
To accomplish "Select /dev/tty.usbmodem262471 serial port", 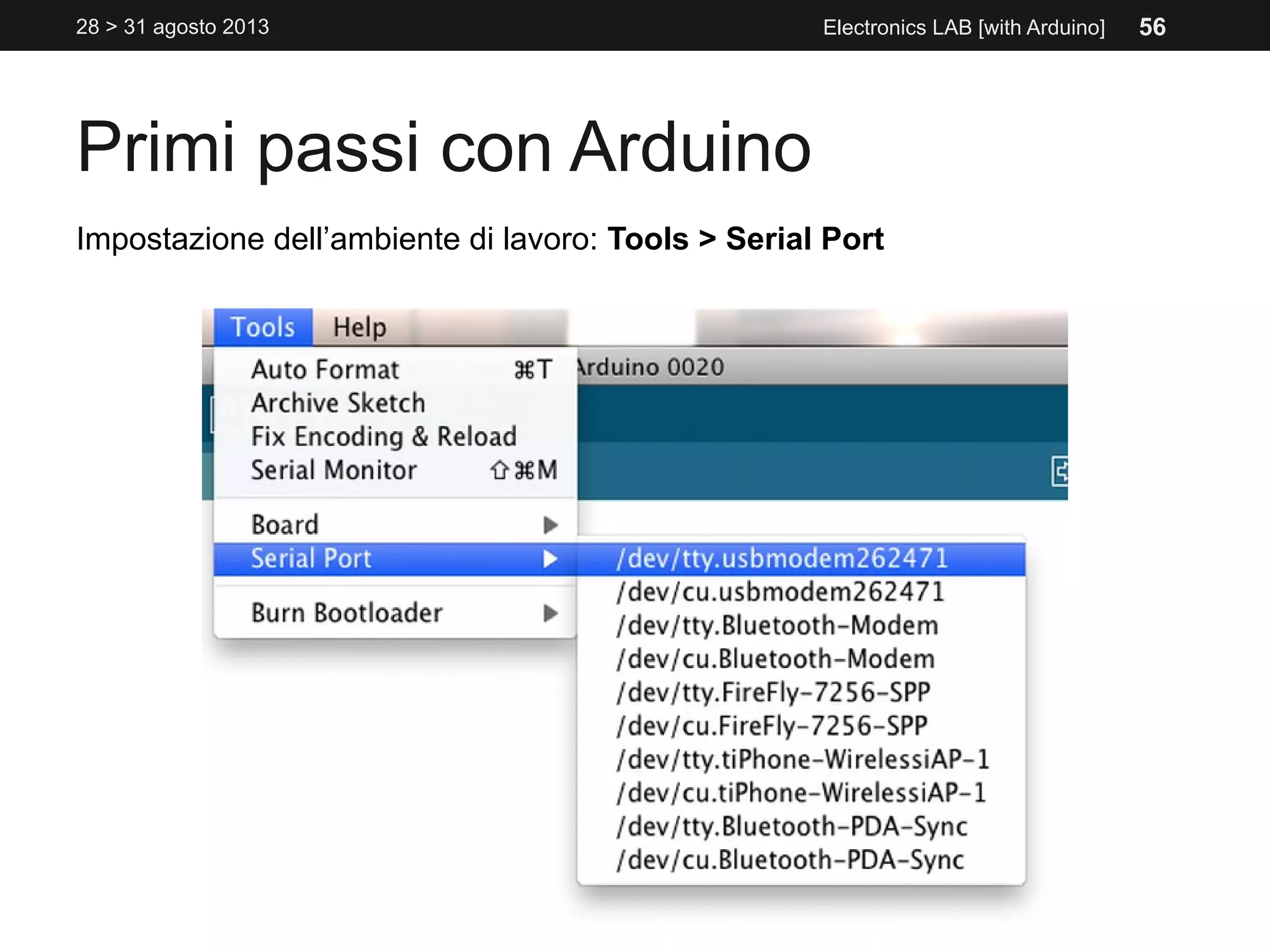I will click(x=801, y=559).
